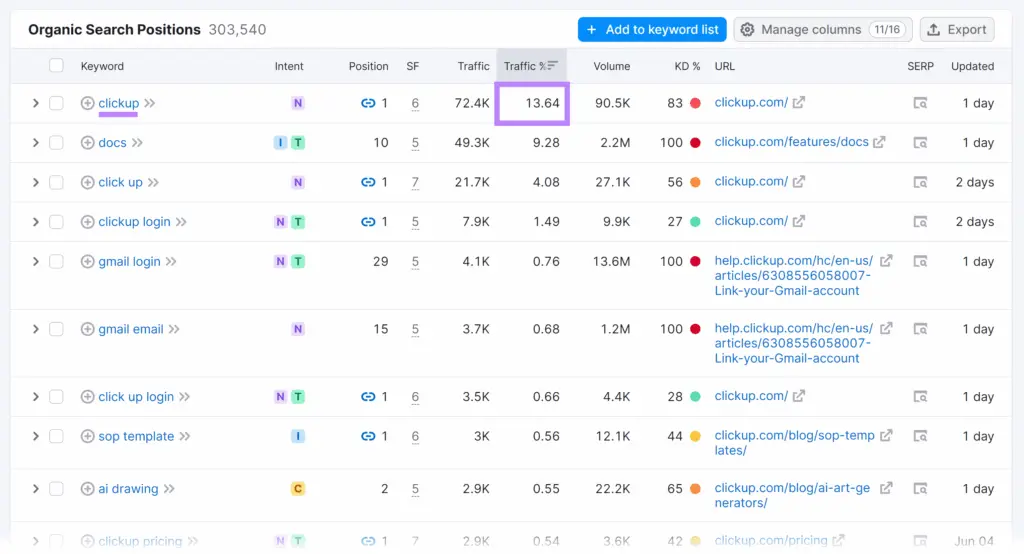The image size is (1024, 554).
Task: Add gmail login keyword via plus icon
Action: point(88,261)
